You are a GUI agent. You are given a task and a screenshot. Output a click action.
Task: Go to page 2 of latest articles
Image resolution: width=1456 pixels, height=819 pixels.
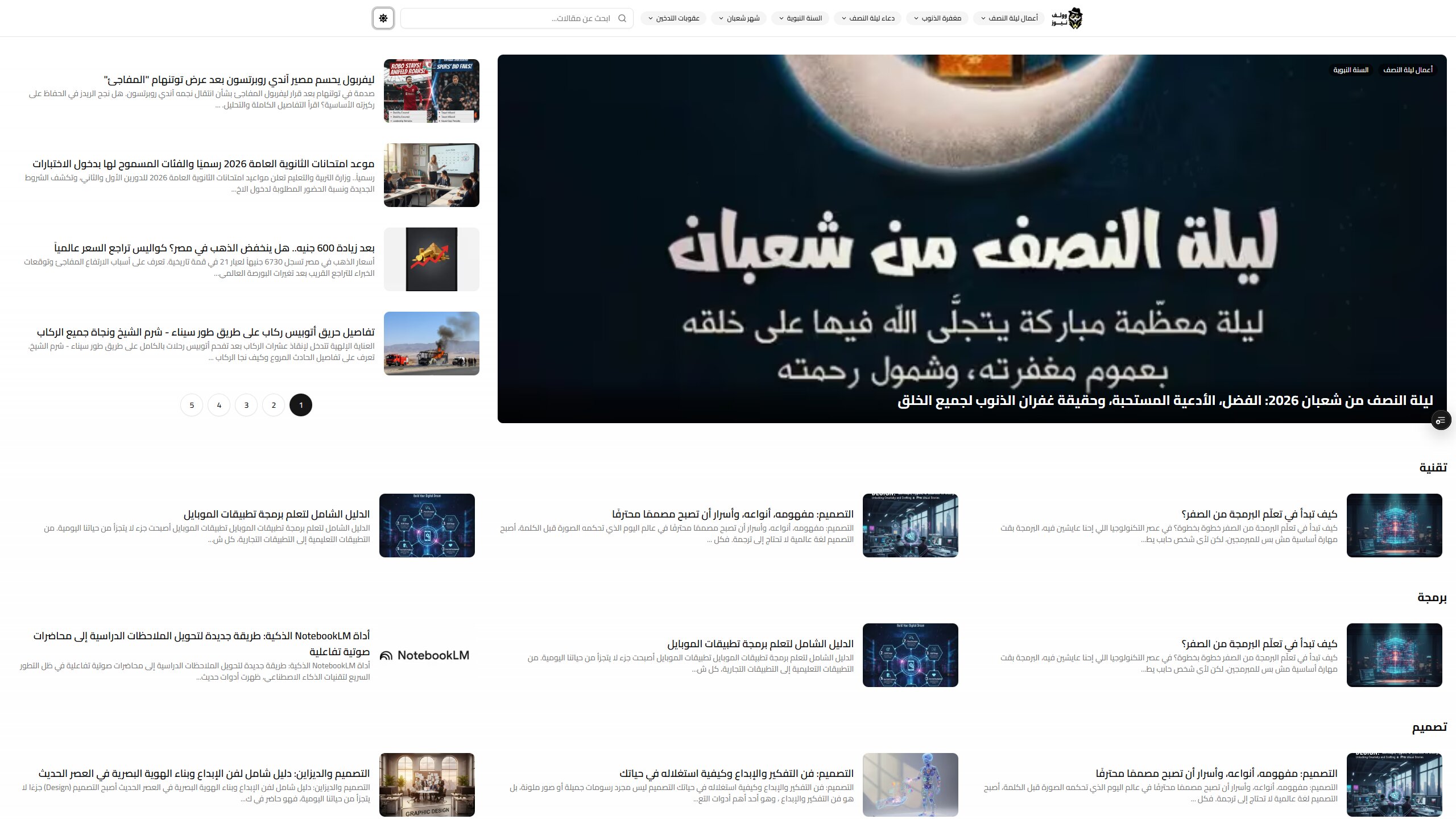(274, 405)
